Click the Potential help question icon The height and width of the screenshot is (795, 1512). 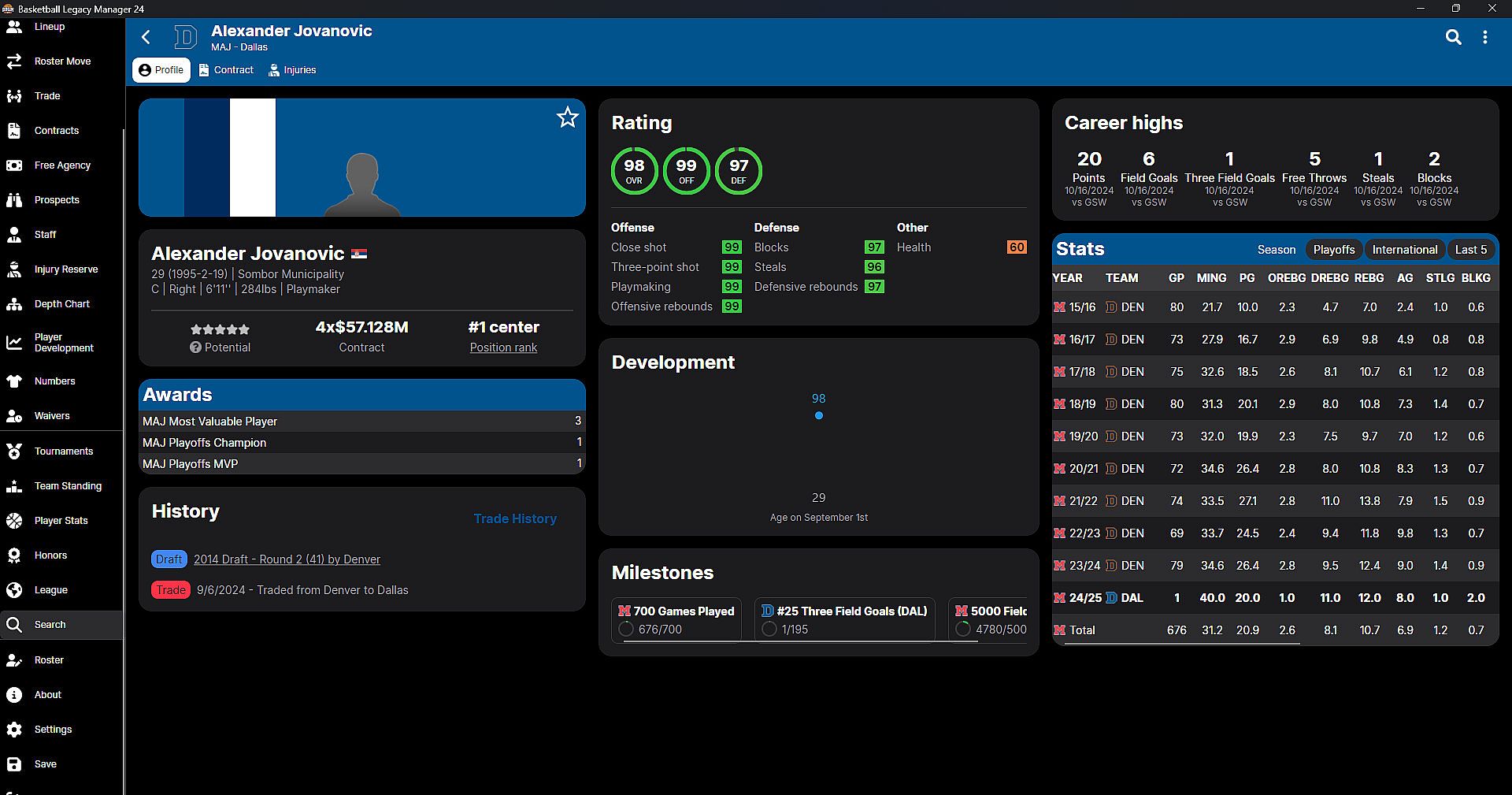click(x=195, y=347)
